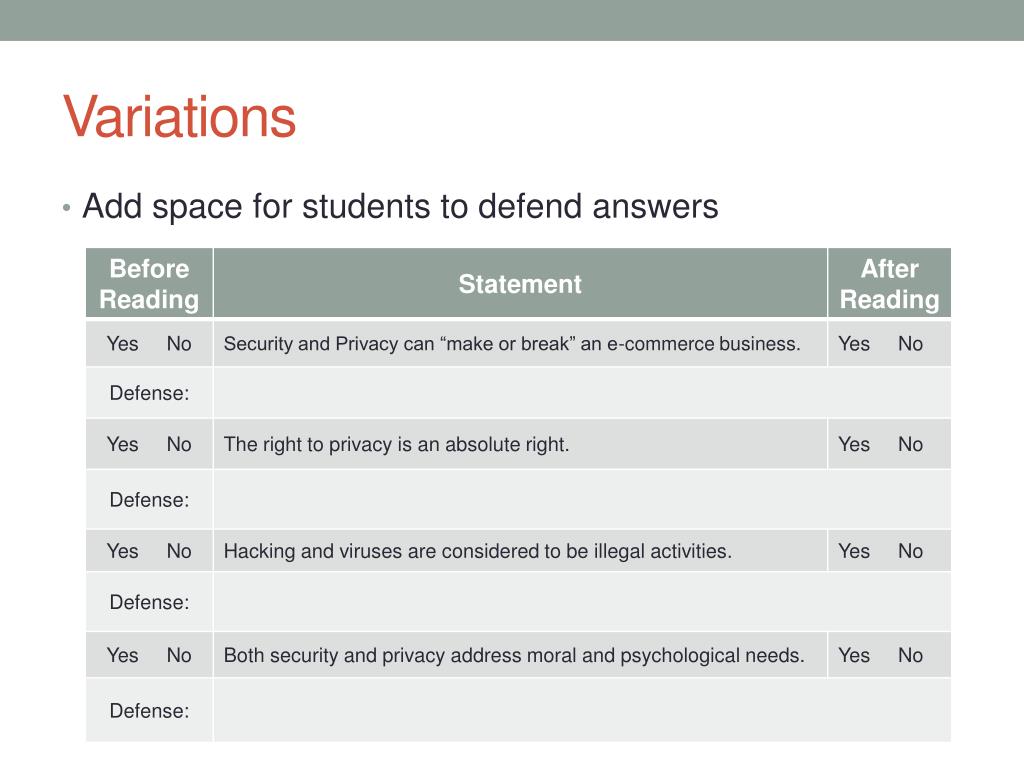Click the Defense field under psychological needs statement
Viewport: 1024px width, 768px height.
(x=582, y=710)
